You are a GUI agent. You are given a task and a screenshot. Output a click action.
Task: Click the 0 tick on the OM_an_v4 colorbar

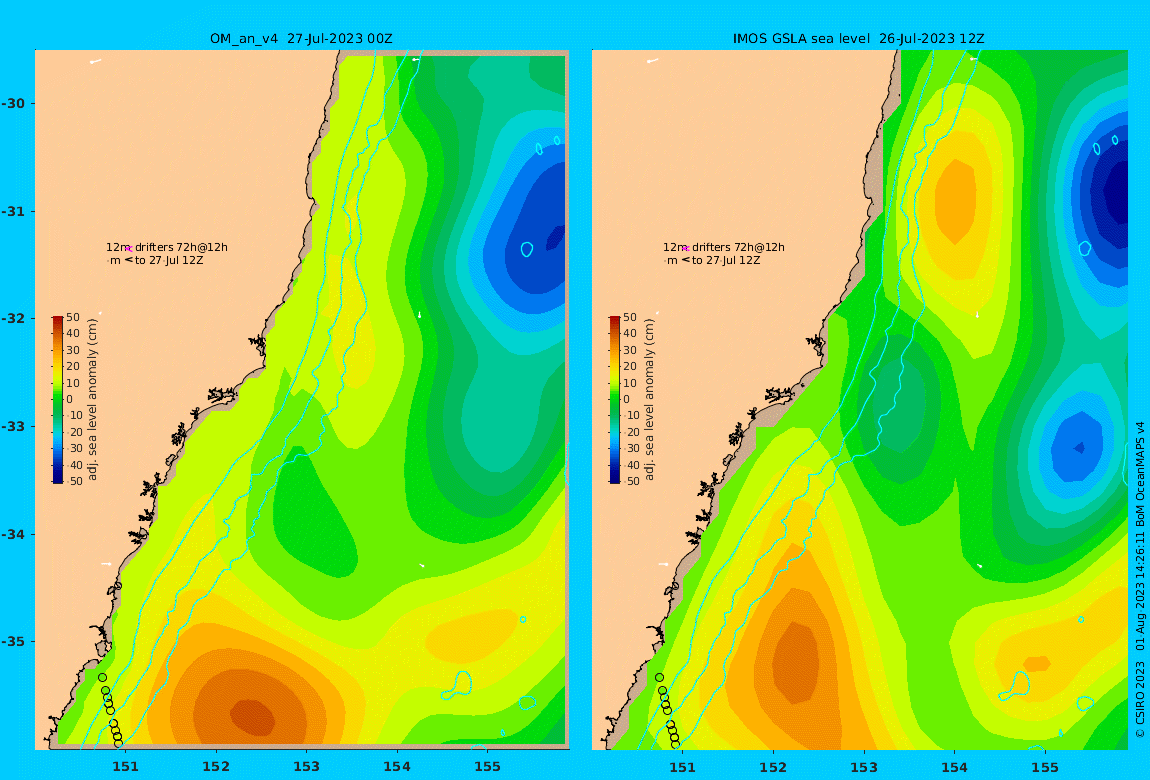70,400
